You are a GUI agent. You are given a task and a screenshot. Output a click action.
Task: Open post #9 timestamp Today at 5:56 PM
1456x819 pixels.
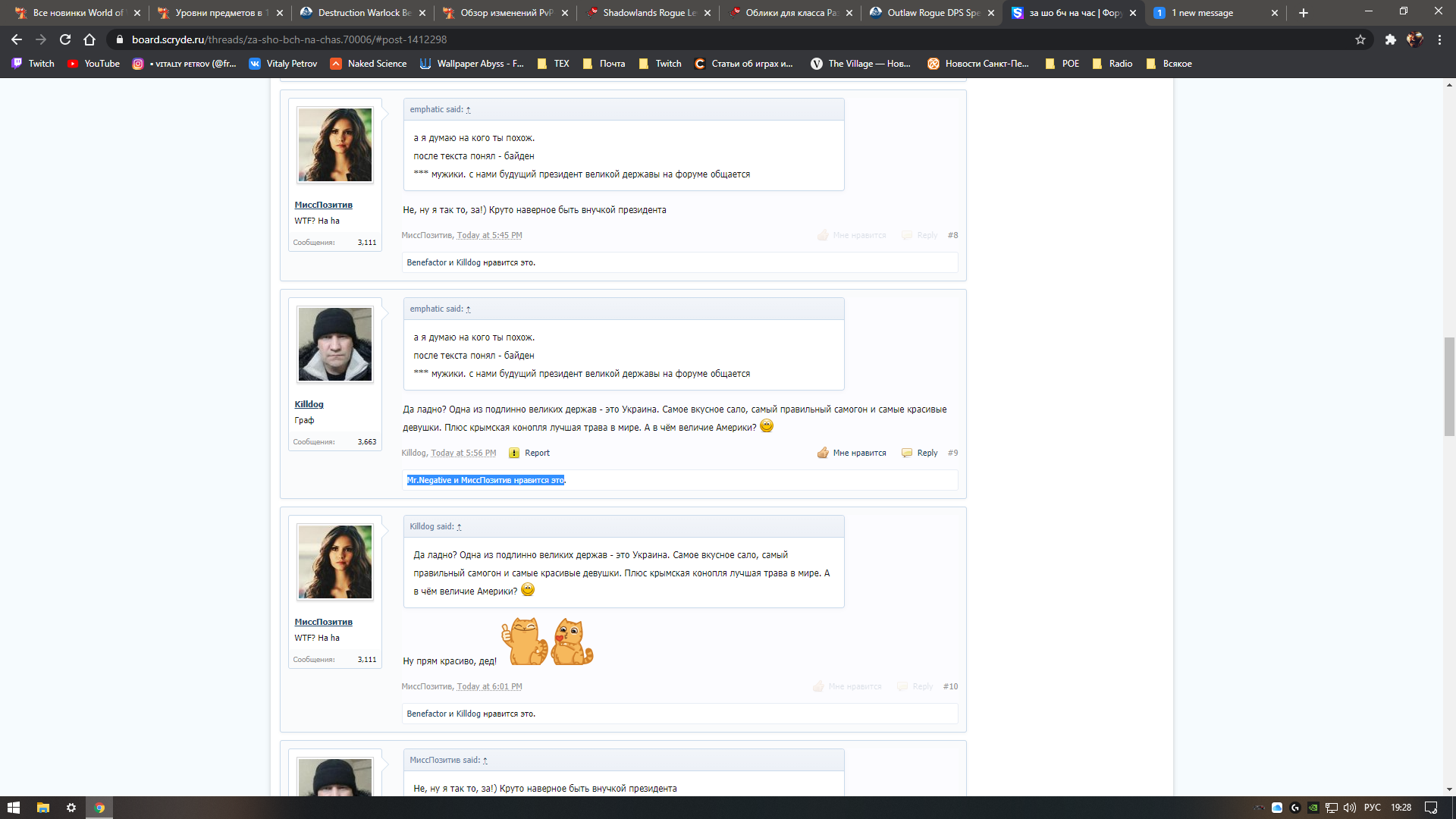tap(463, 453)
